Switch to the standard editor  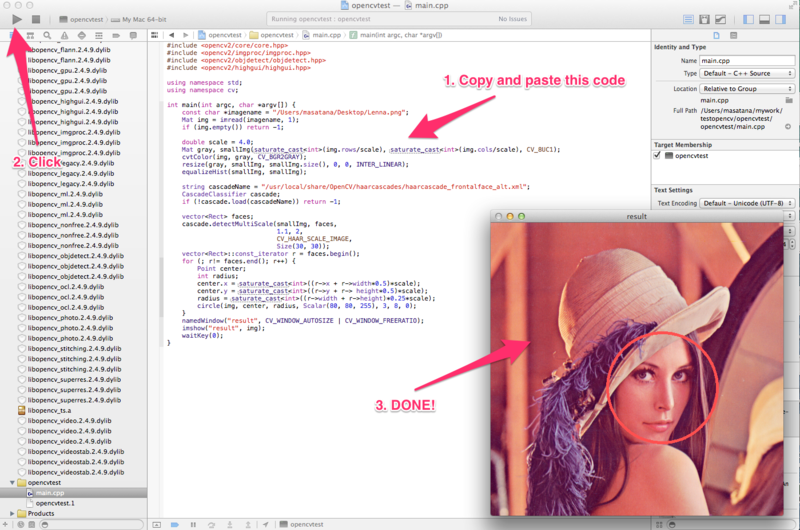(688, 19)
